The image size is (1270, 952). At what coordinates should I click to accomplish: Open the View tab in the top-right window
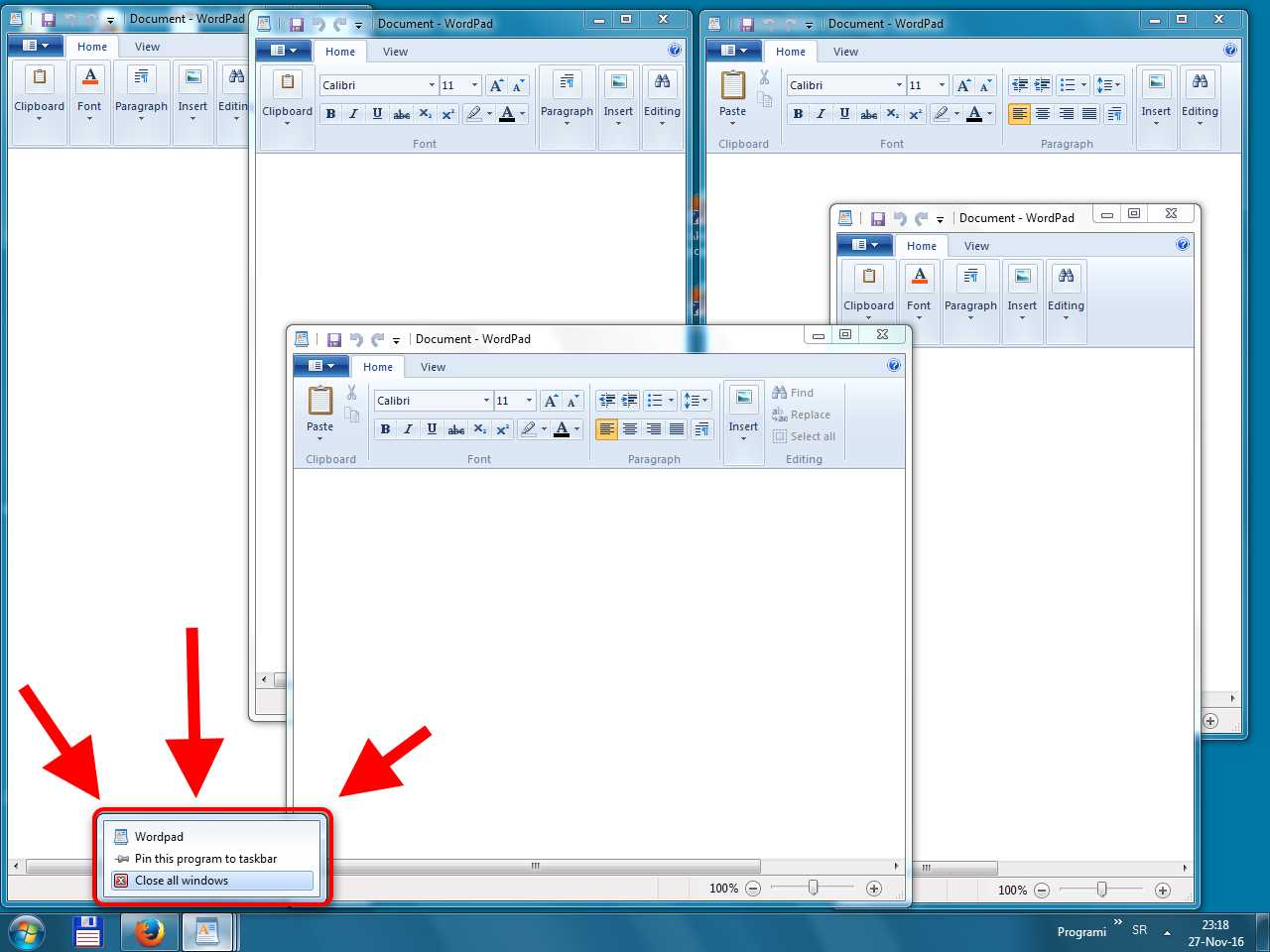pos(845,52)
